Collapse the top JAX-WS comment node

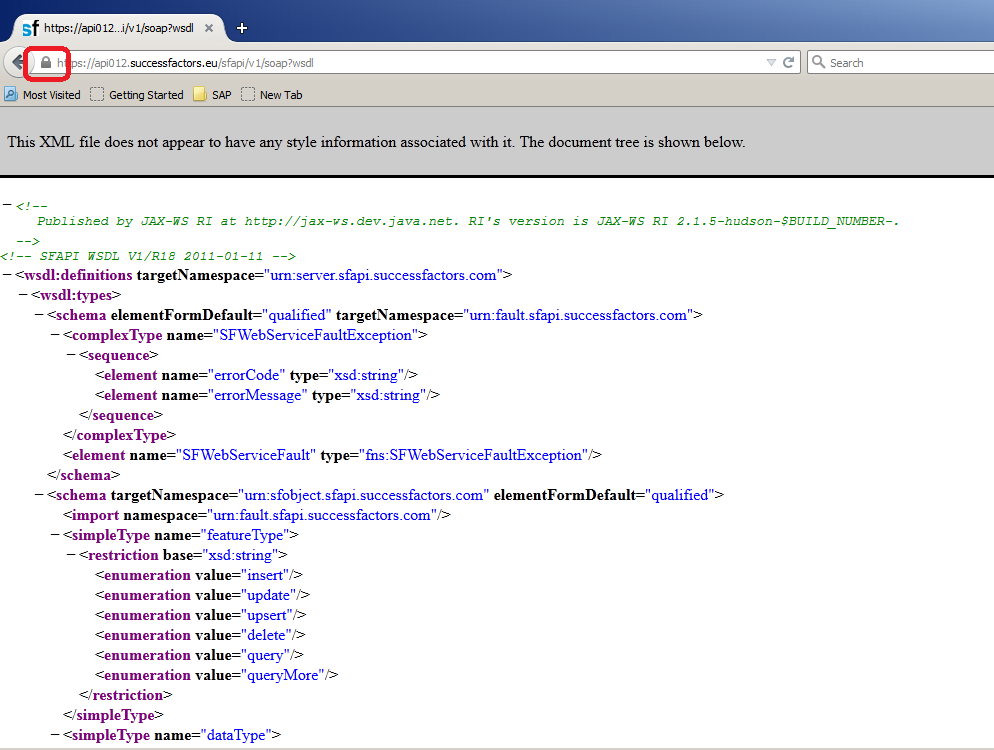click(x=8, y=205)
